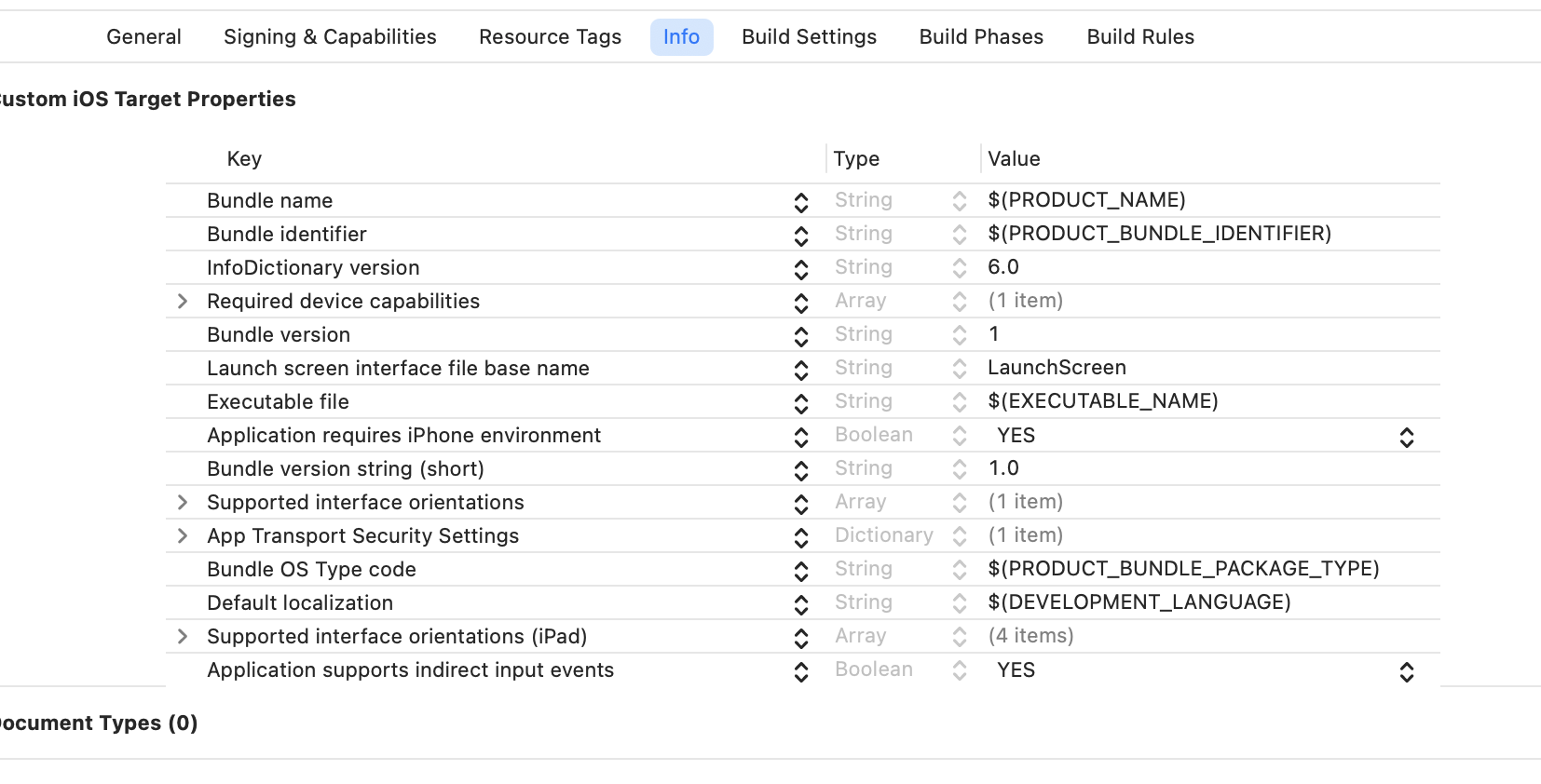Screen dimensions: 1541x784
Task: Open type stepper for App Transport Security Settings
Action: point(959,536)
